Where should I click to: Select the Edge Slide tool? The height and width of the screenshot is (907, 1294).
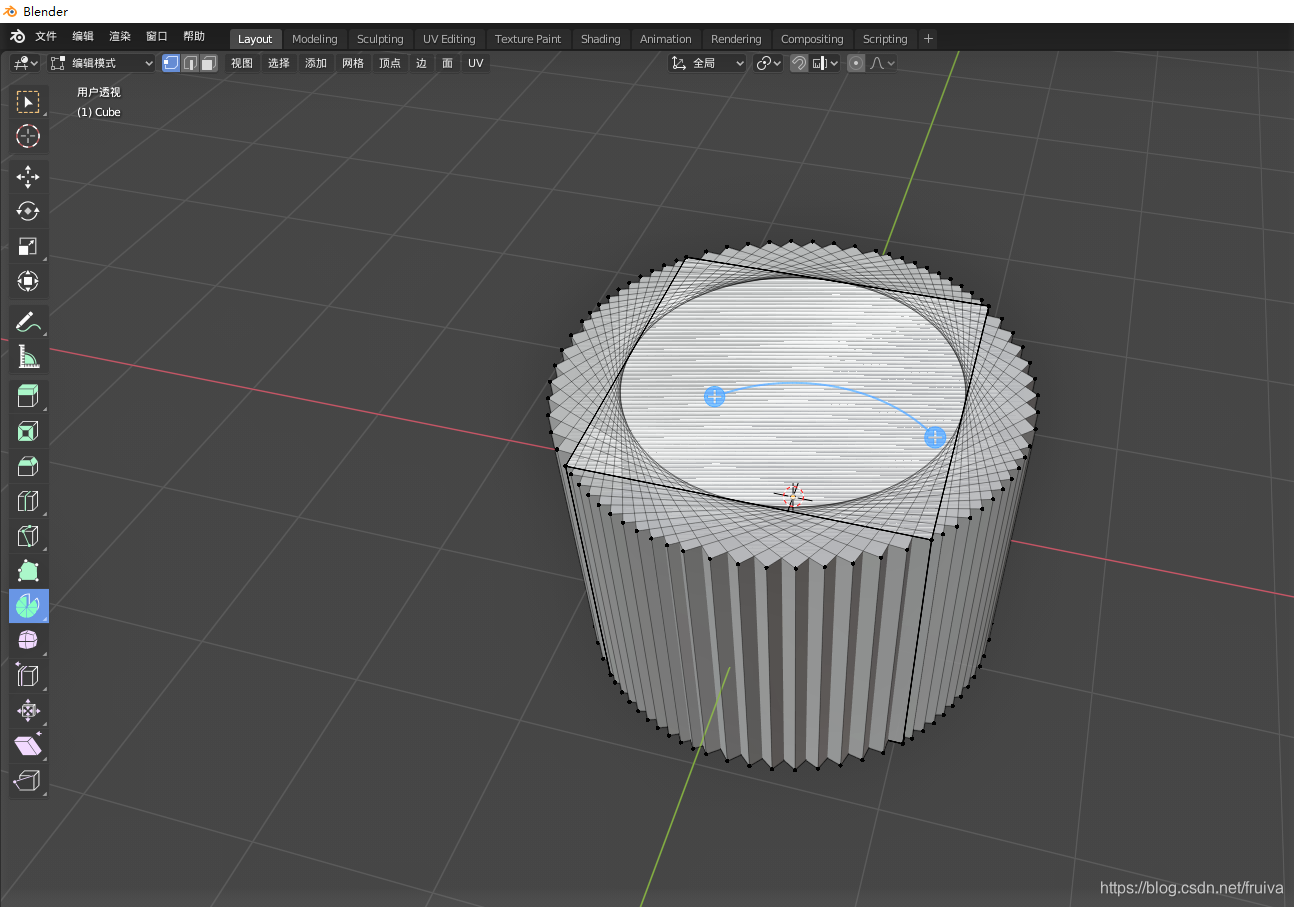[28, 676]
